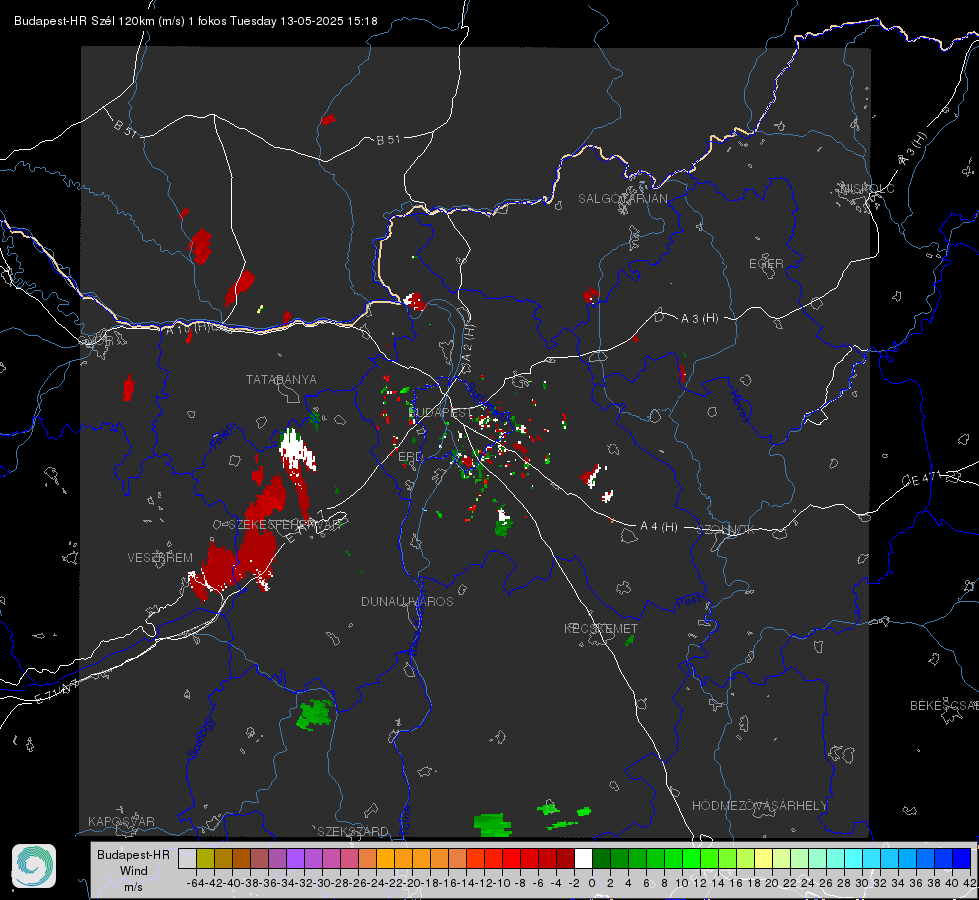The image size is (979, 900).
Task: Click the 'A 4 (H)' road label
Action: [659, 527]
